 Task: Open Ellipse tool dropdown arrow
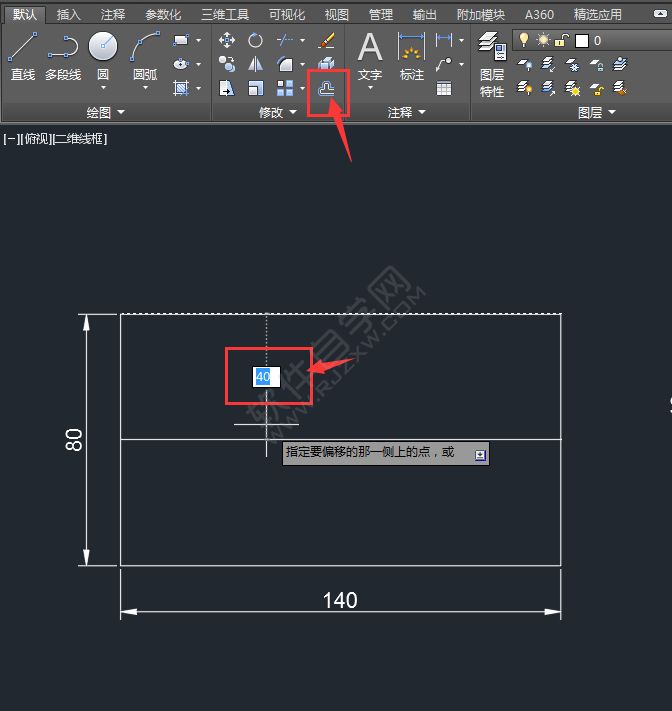[199, 64]
